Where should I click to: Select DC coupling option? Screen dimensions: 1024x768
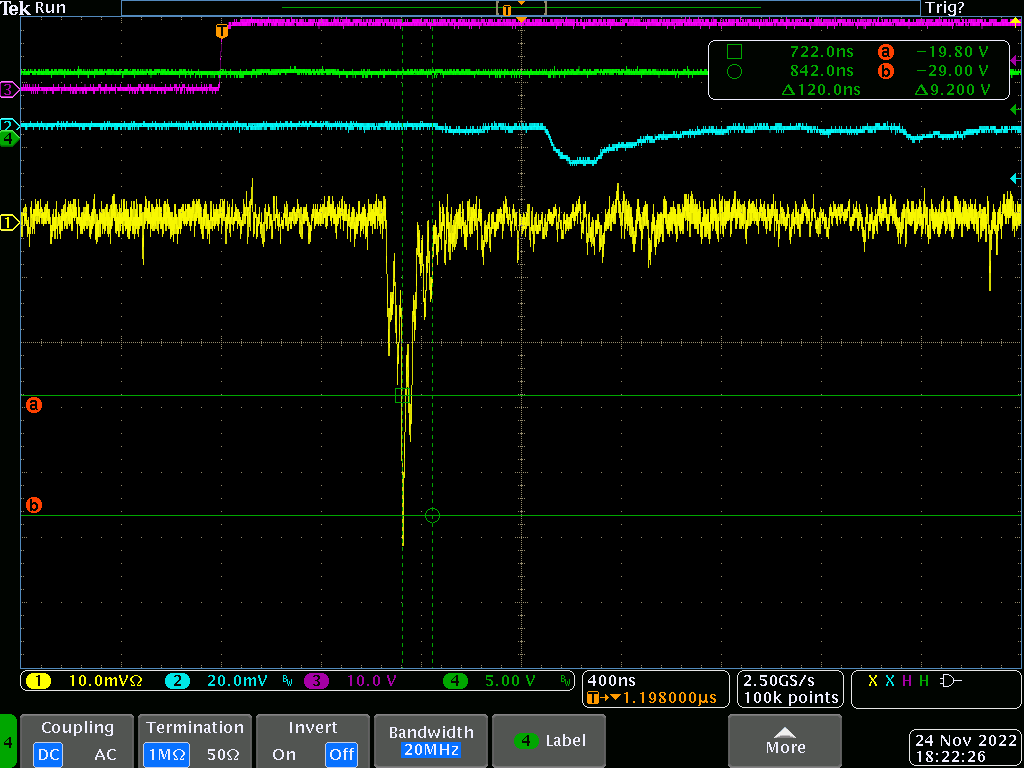48,754
